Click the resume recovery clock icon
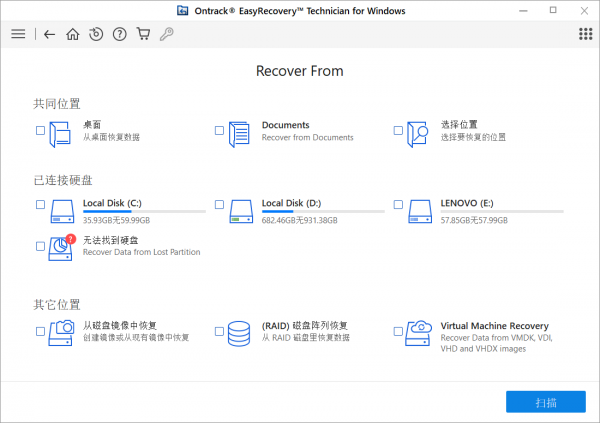 point(96,34)
